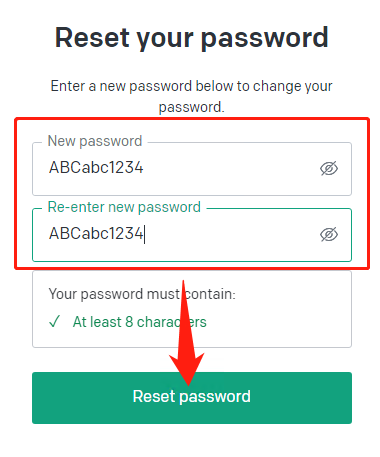Click the 'New password' field label

coord(95,141)
